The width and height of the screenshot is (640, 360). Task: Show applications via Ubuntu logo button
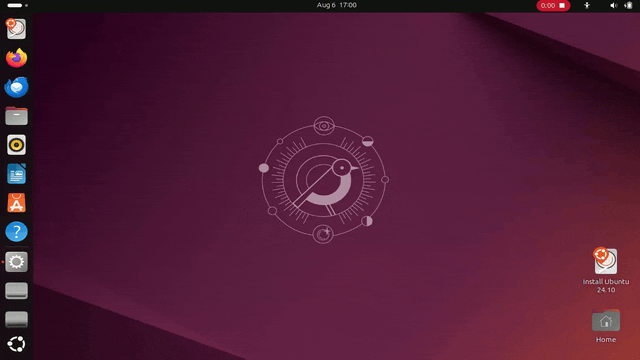click(x=16, y=344)
